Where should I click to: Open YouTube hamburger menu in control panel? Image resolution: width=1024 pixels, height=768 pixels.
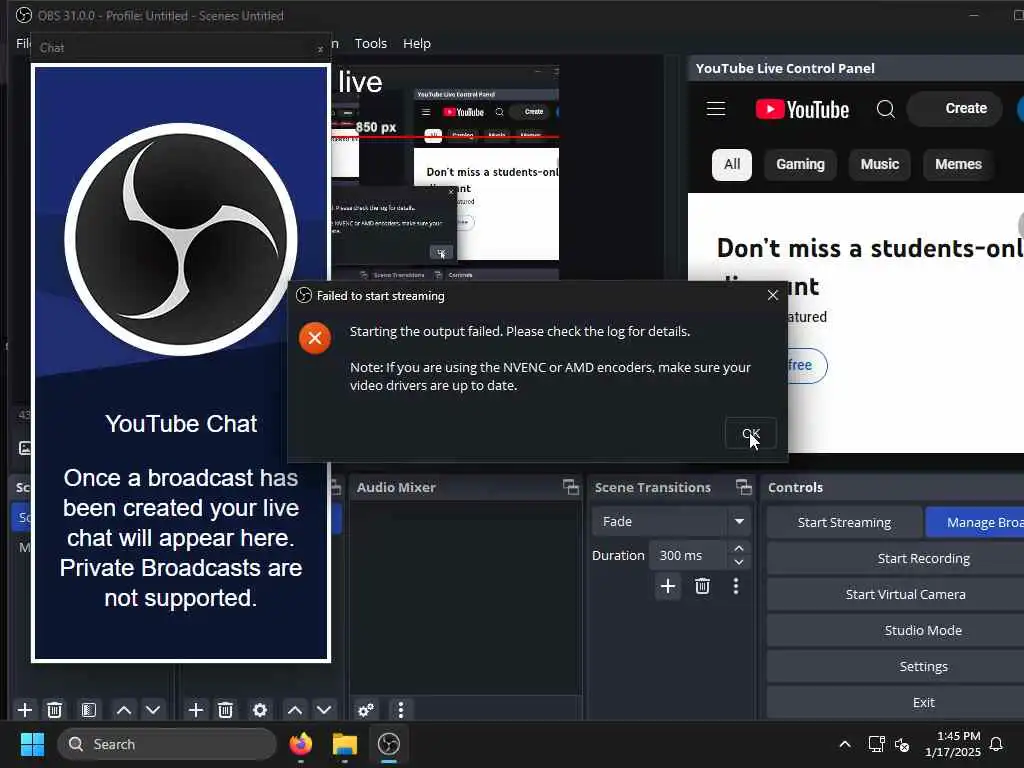(716, 108)
